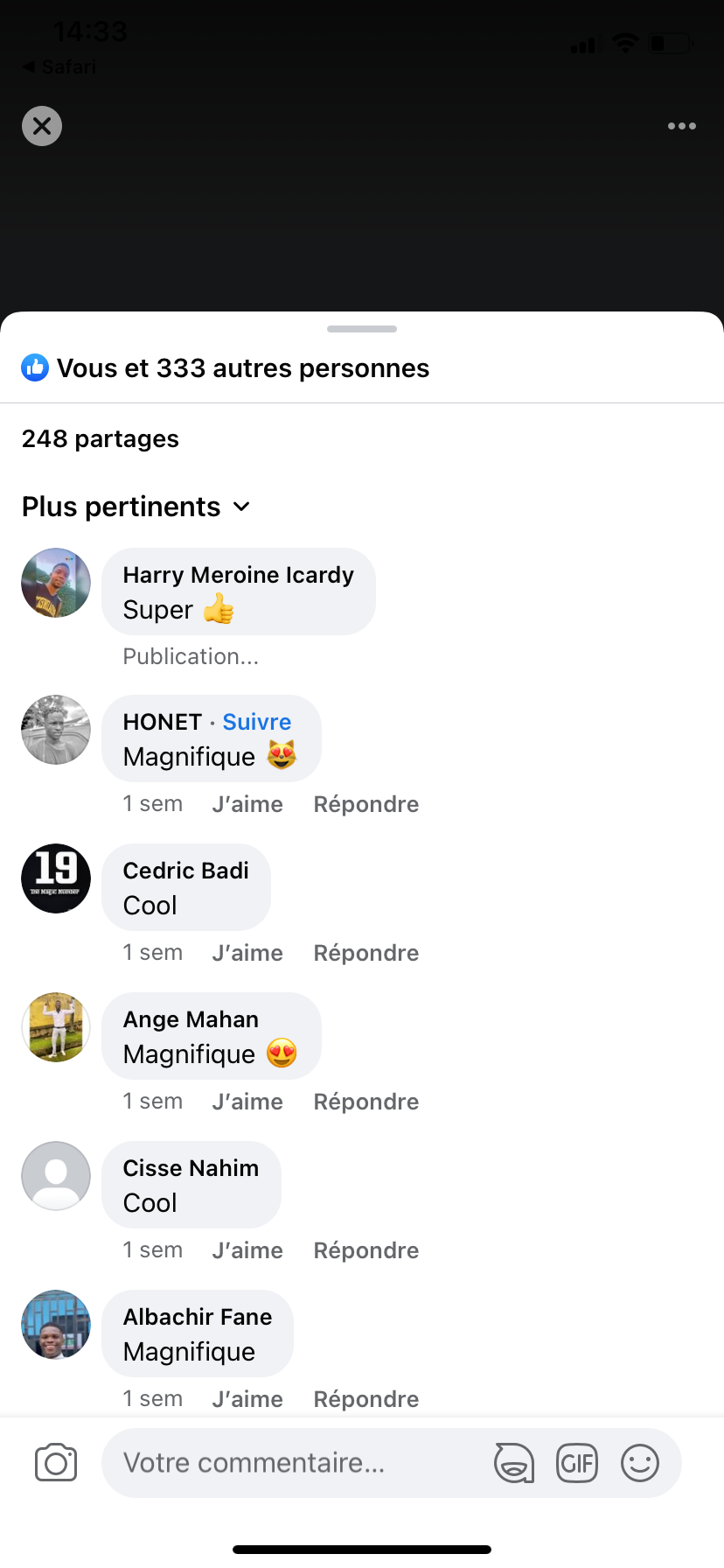Reply to Albachir Fane's comment
The height and width of the screenshot is (1568, 724).
(x=366, y=1399)
